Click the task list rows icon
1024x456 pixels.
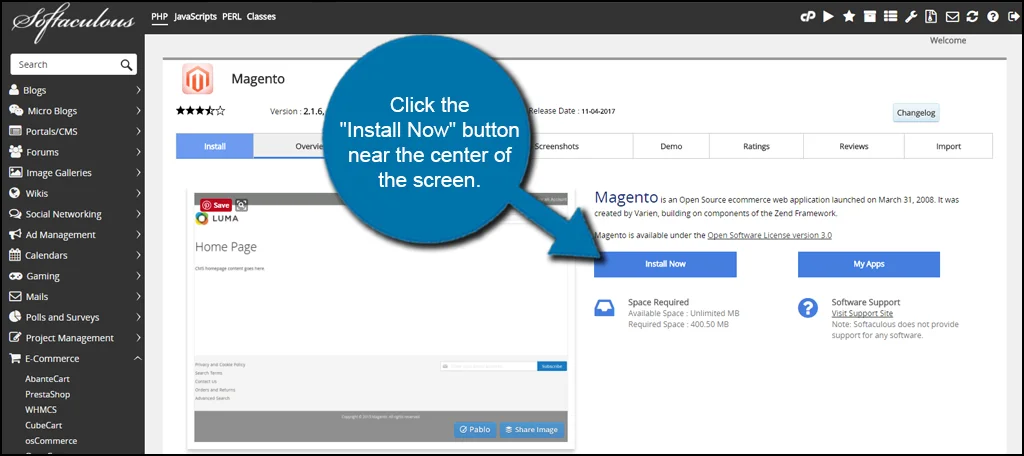890,17
